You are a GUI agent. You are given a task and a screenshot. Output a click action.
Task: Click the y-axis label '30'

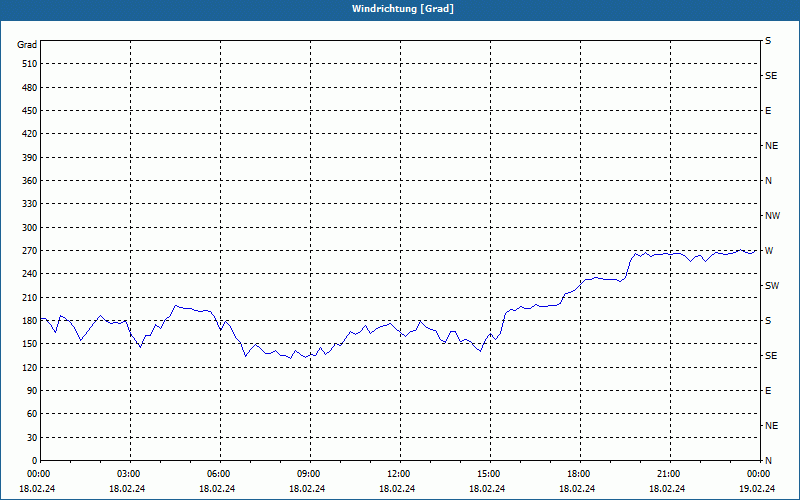point(32,438)
